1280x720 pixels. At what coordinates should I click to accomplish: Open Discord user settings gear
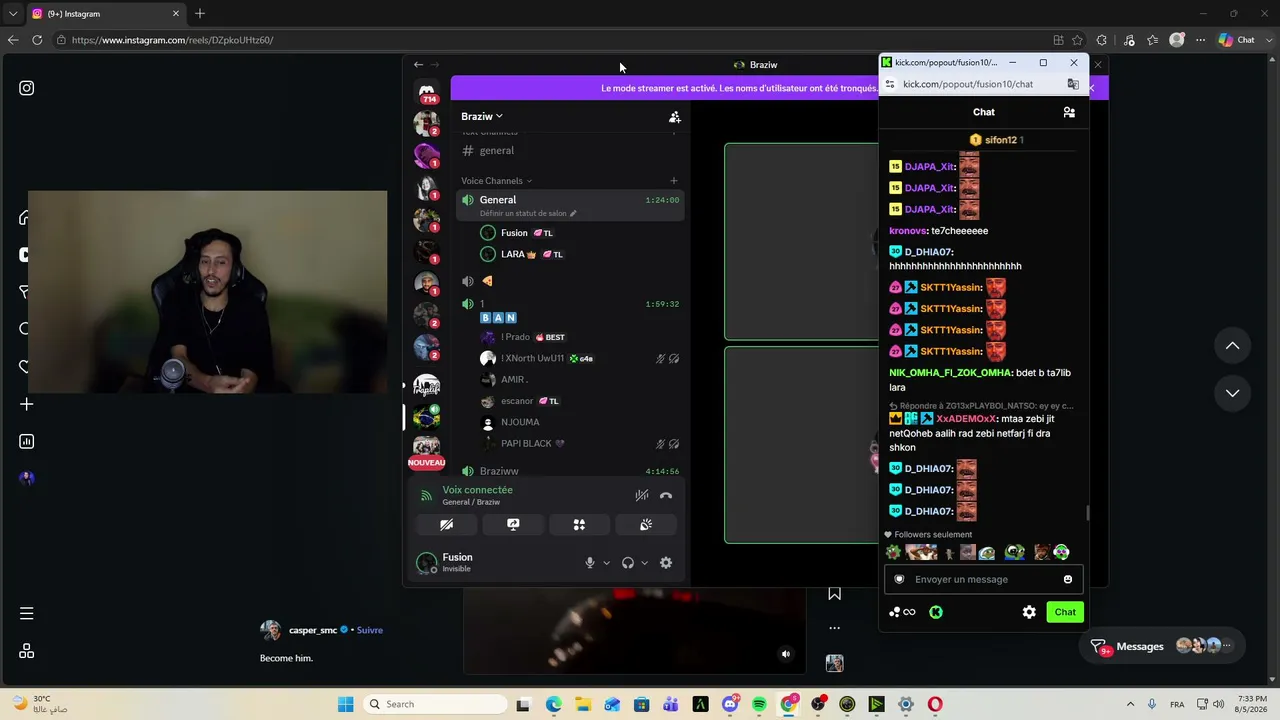point(666,563)
